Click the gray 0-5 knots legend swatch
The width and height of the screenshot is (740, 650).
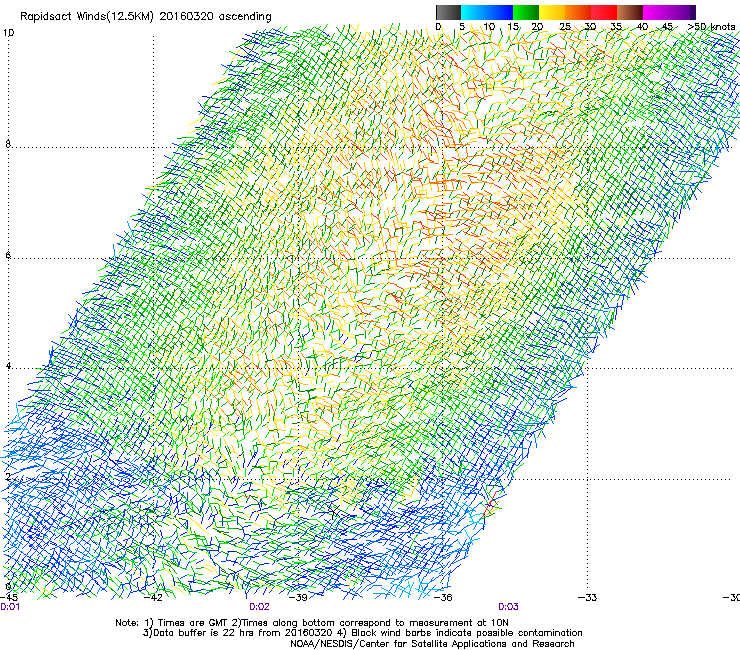pos(448,12)
